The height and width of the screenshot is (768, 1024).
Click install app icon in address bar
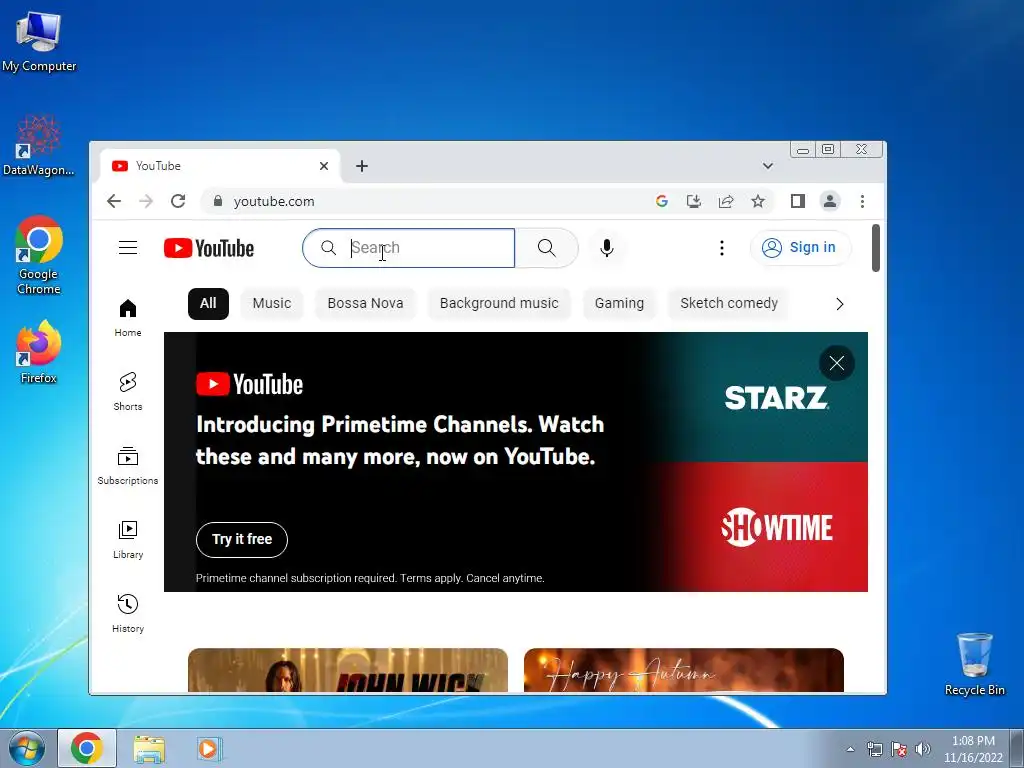694,201
